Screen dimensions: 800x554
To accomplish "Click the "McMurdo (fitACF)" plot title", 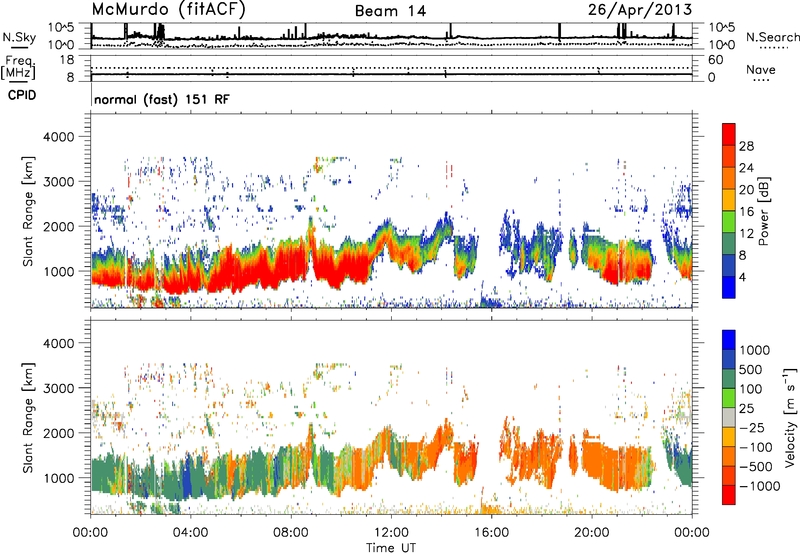I will tap(168, 10).
